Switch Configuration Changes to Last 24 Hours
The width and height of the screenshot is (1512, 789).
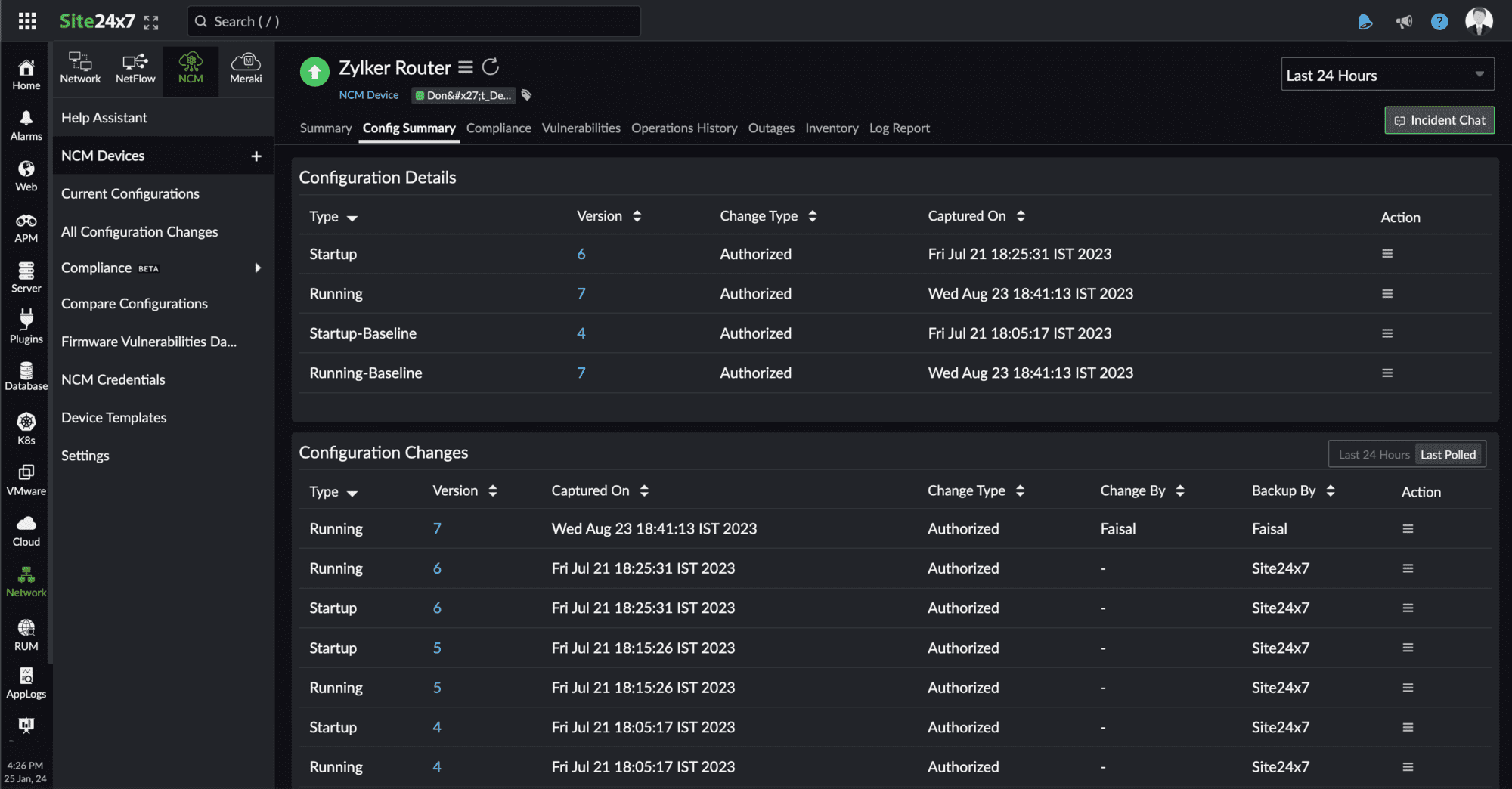pyautogui.click(x=1374, y=455)
